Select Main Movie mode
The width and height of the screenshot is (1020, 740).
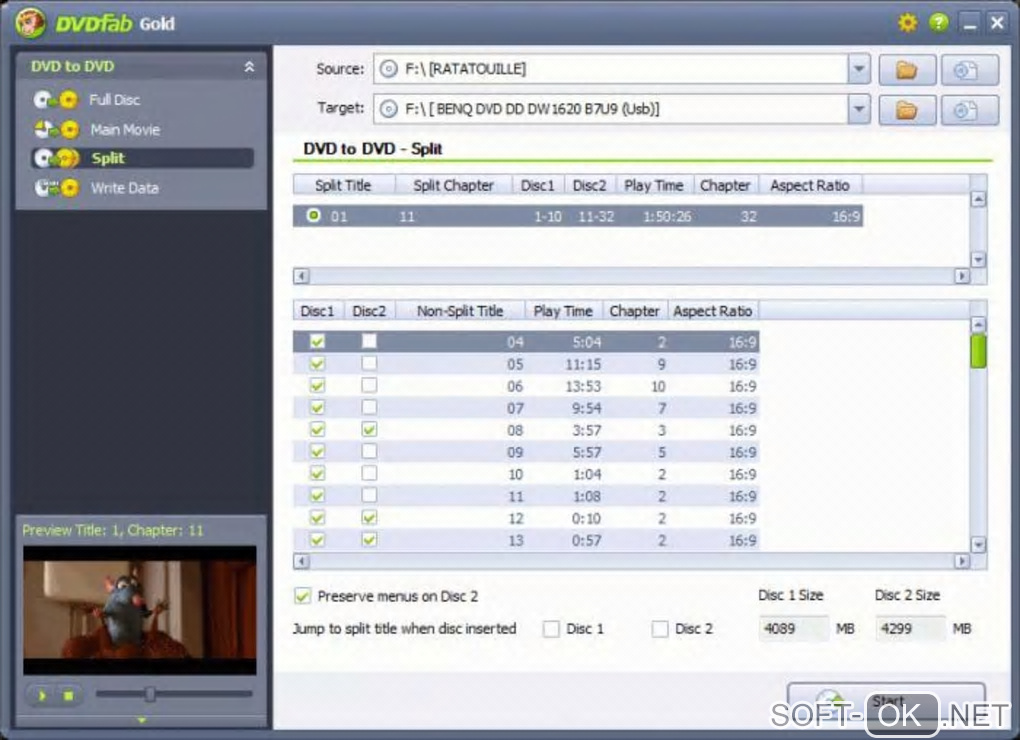point(125,129)
